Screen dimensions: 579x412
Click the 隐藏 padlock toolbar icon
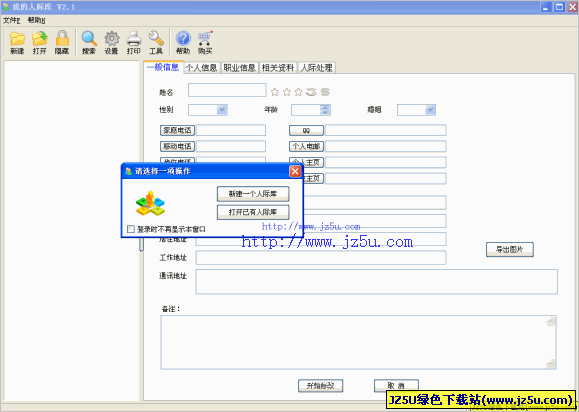(x=62, y=38)
